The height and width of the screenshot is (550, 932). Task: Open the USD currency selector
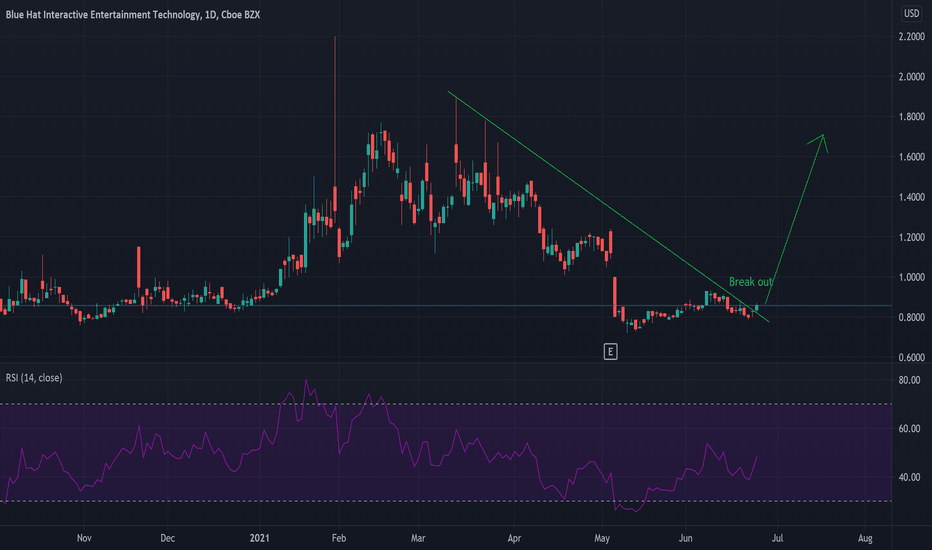click(911, 13)
